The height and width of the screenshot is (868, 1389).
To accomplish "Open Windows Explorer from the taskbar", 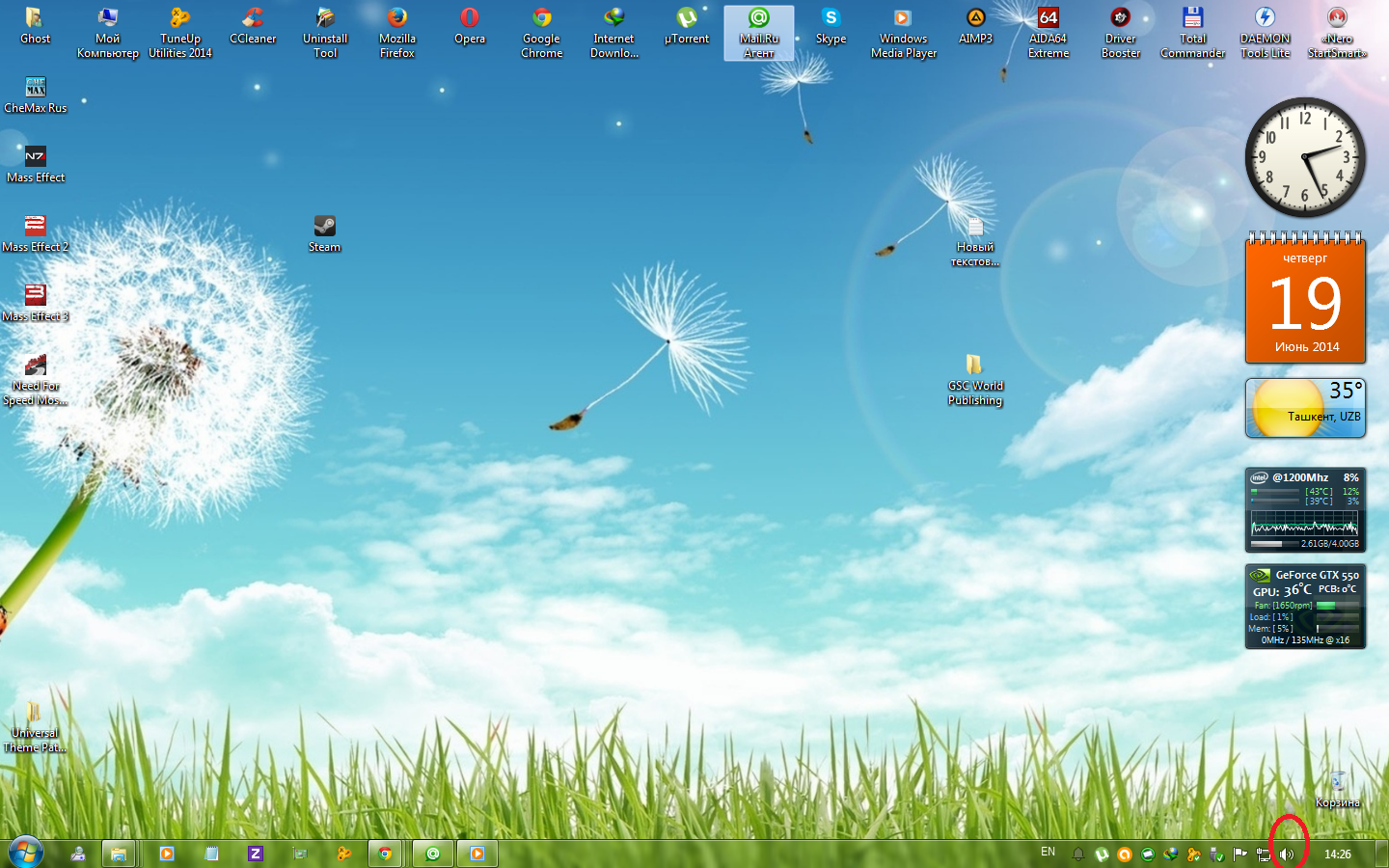I will [x=119, y=854].
